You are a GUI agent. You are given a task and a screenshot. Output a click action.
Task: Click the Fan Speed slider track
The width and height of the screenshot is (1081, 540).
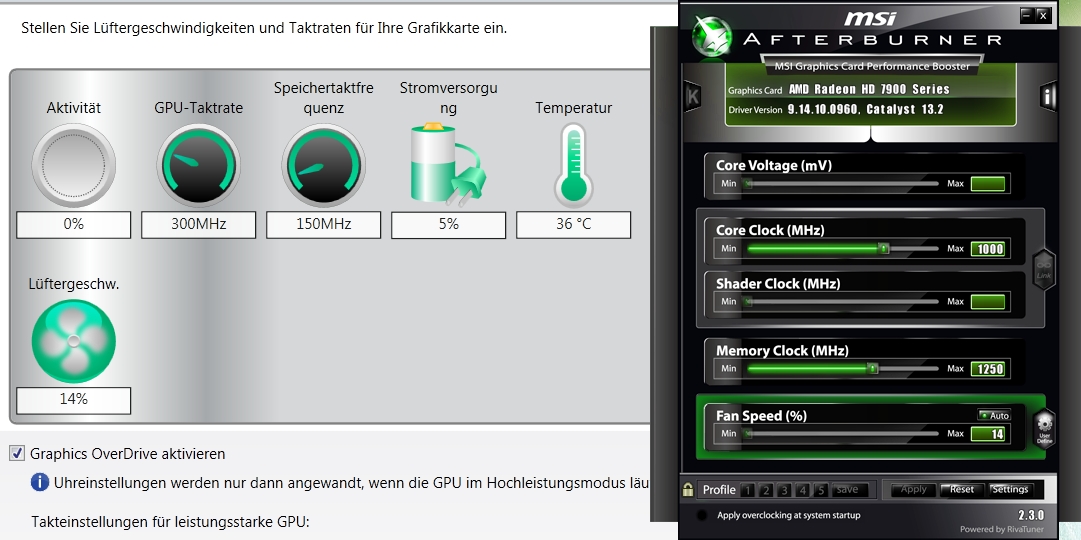click(841, 434)
